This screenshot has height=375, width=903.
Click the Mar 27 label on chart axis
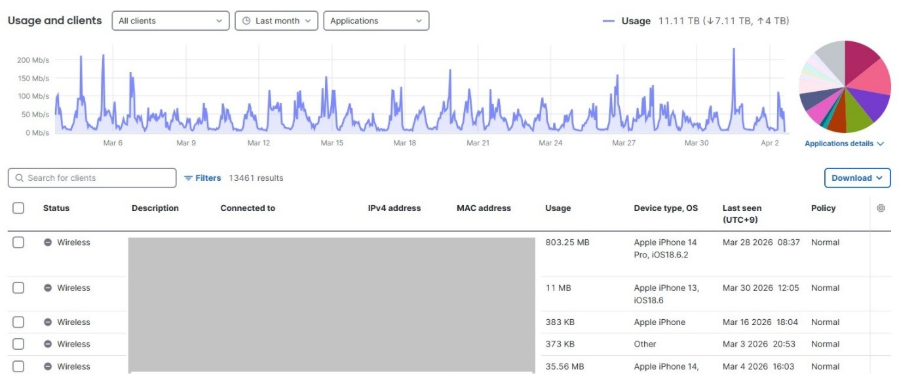click(x=624, y=143)
